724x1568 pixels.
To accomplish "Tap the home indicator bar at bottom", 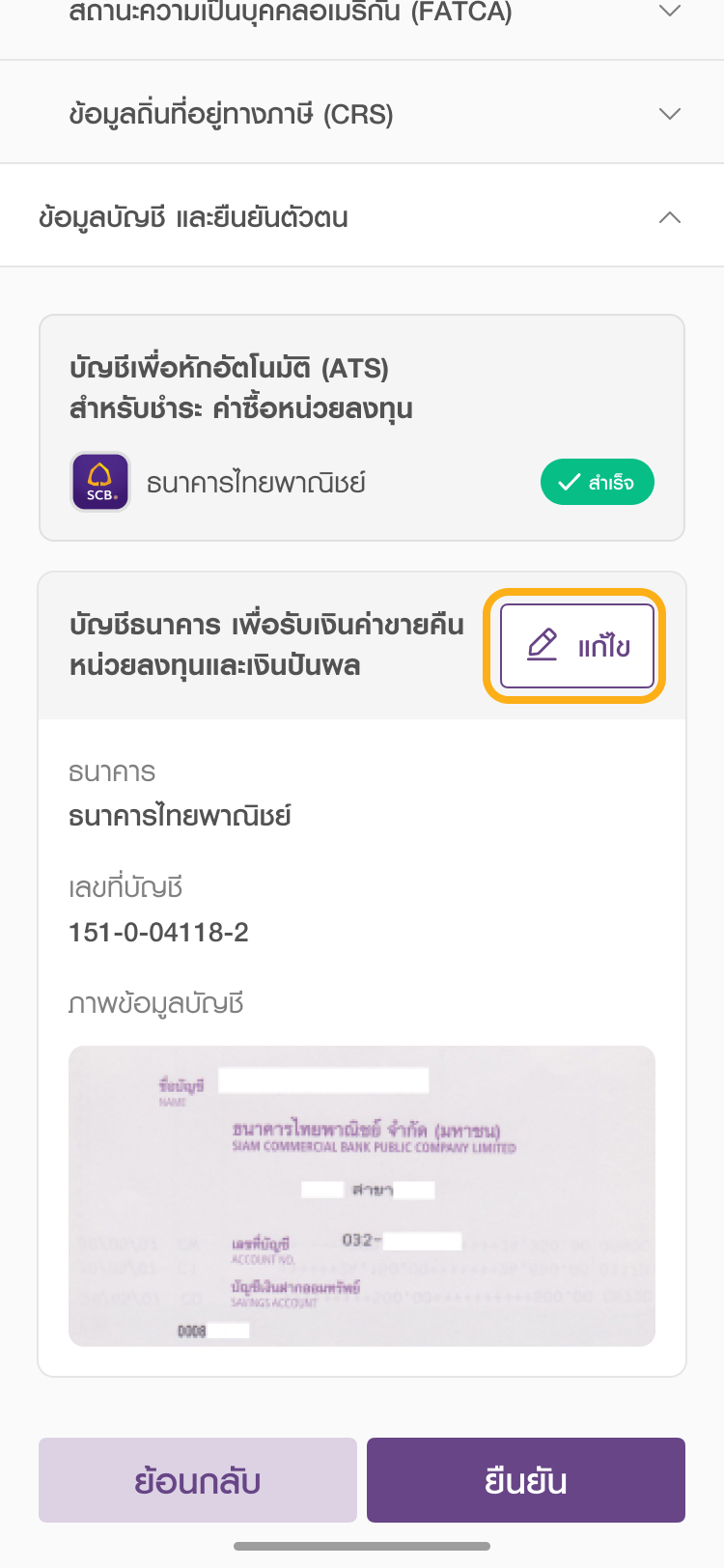I will [x=362, y=1546].
